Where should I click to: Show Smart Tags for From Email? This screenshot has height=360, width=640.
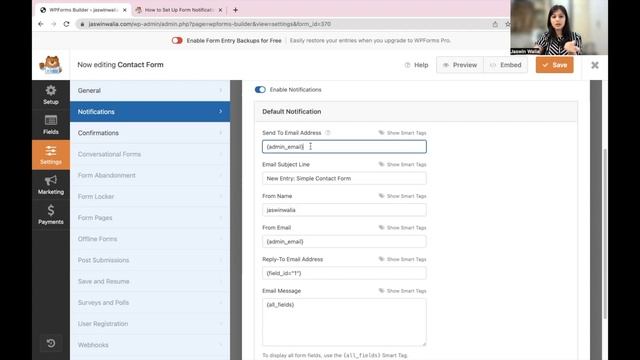402,227
